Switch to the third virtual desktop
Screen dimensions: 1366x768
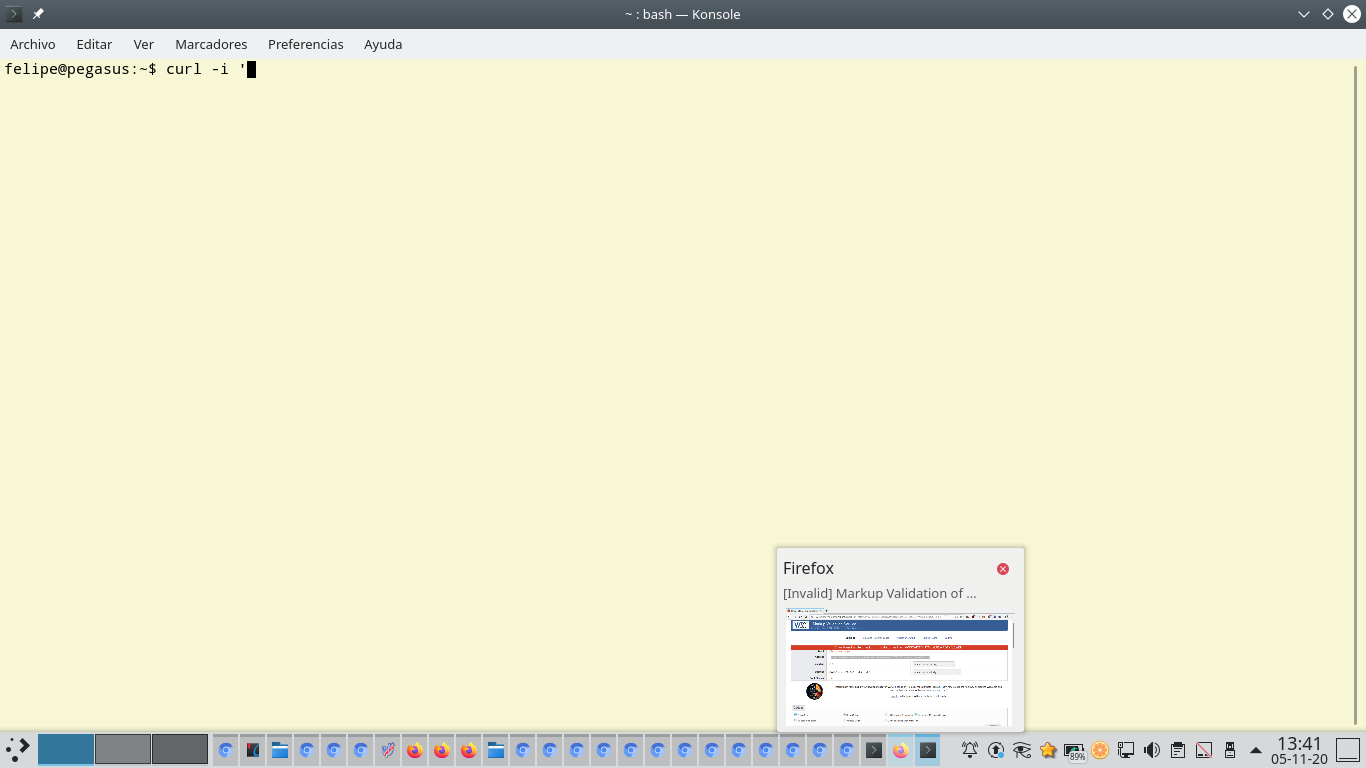coord(180,749)
